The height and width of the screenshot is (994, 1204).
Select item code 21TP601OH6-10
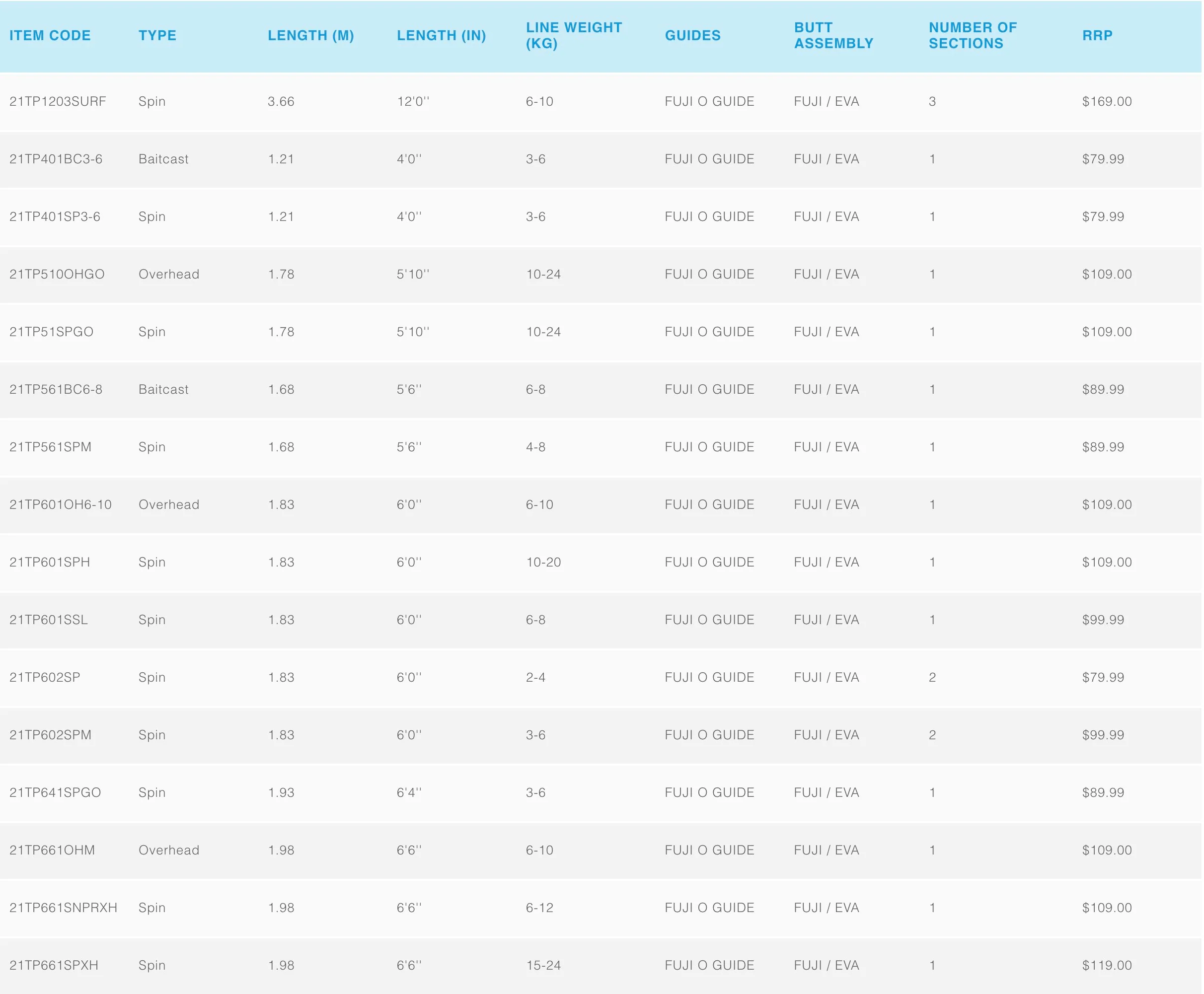click(x=61, y=505)
